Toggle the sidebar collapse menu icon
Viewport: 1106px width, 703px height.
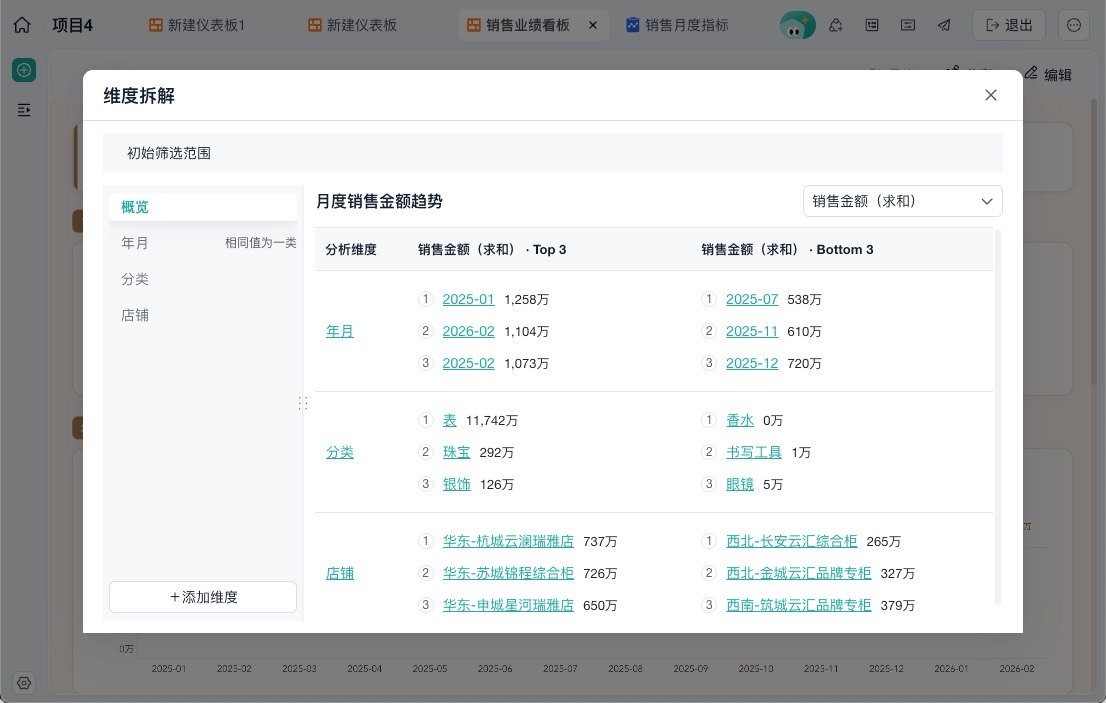24,110
